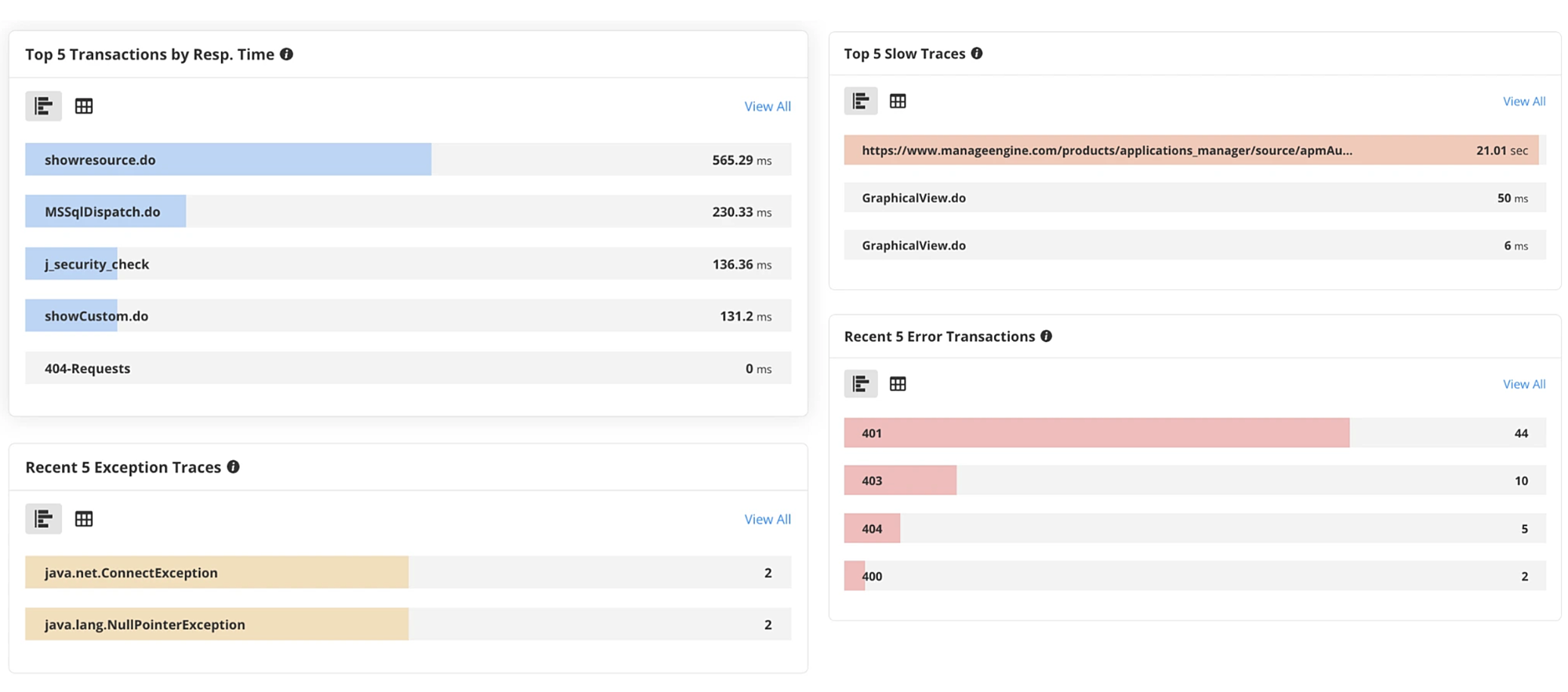View all Recent 5 Exception Traces
Image resolution: width=1568 pixels, height=692 pixels.
[767, 520]
